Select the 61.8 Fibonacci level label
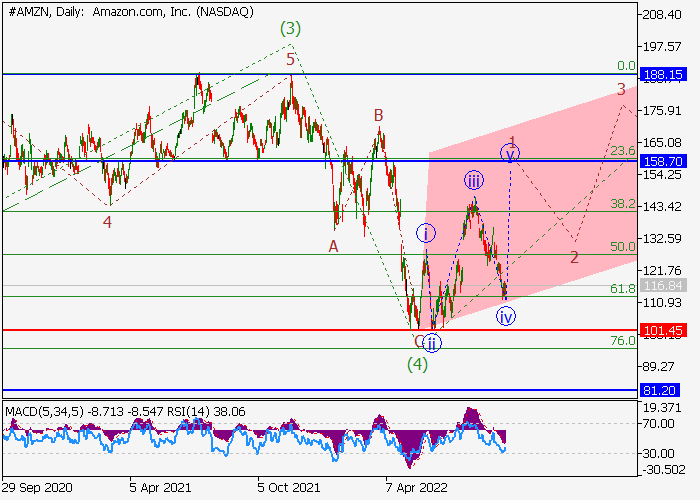The image size is (700, 500). tap(623, 289)
